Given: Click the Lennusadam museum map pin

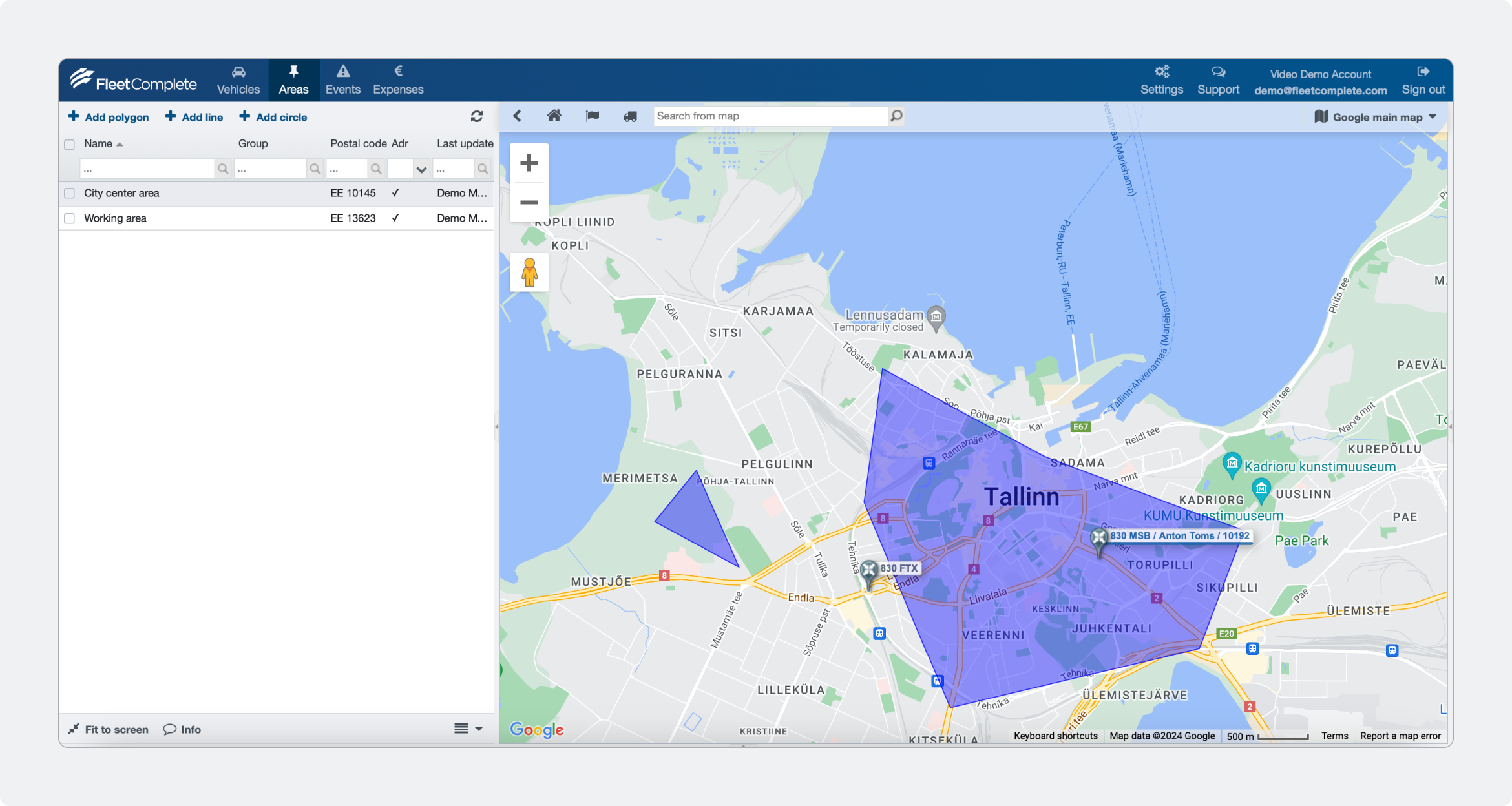Looking at the screenshot, I should [x=936, y=318].
